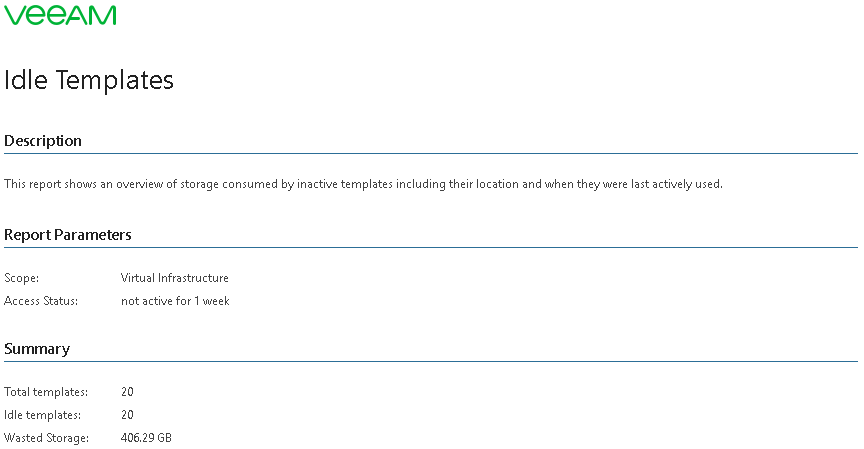The width and height of the screenshot is (864, 449).
Task: Select the 406.29 GB wasted storage value
Action: point(147,439)
